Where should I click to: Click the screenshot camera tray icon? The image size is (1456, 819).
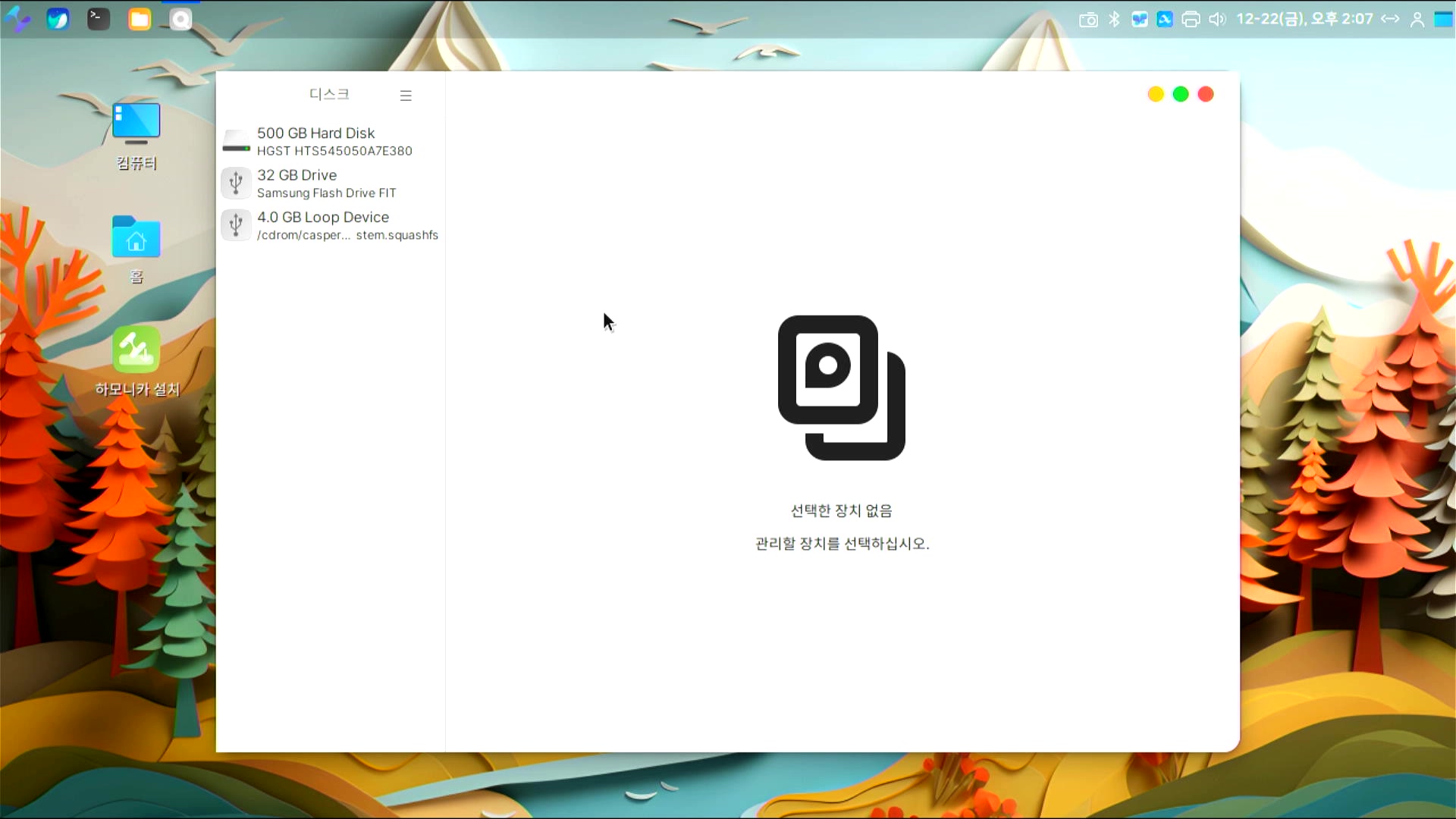coord(1088,20)
